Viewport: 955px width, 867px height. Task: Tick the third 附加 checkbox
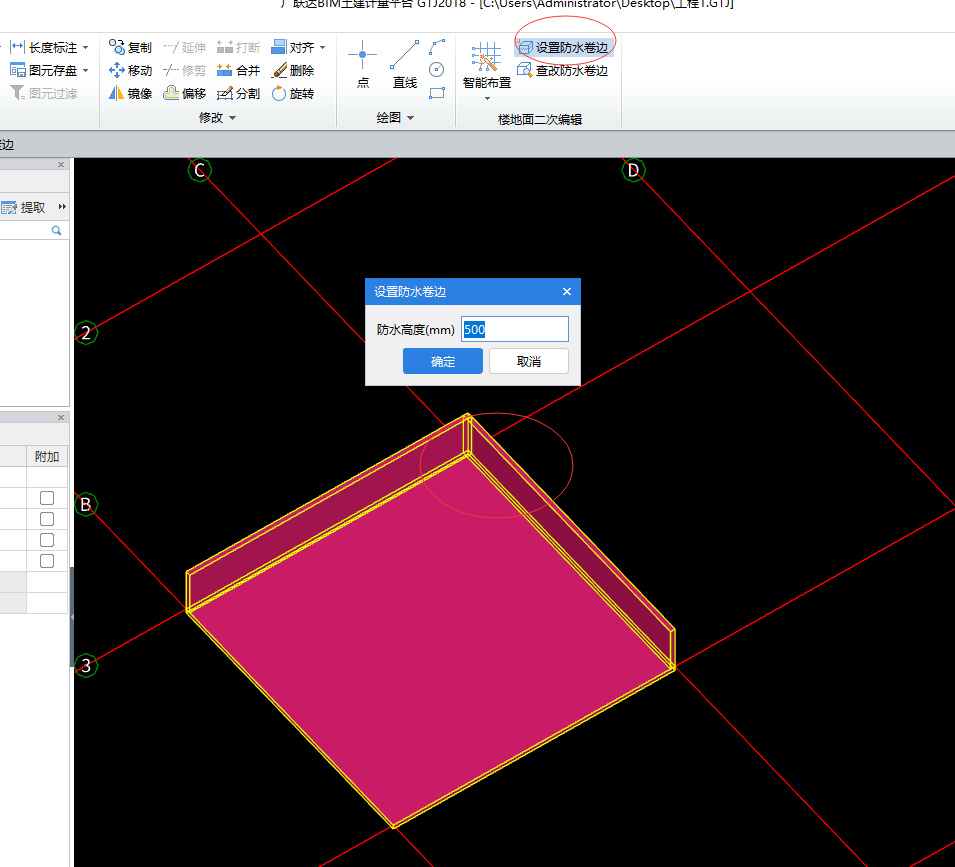47,540
